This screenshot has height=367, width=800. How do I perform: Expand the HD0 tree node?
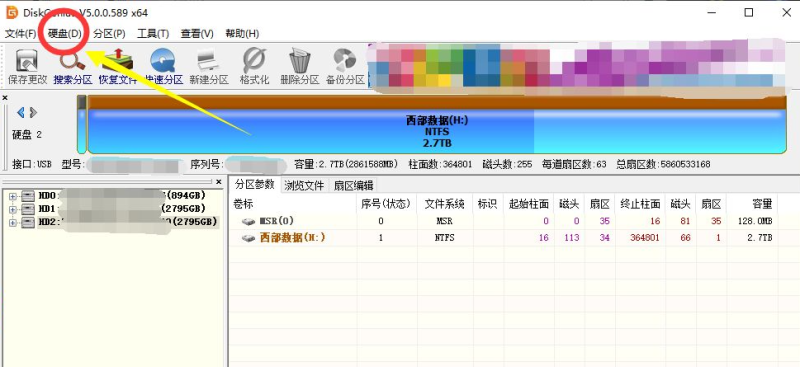(x=13, y=196)
